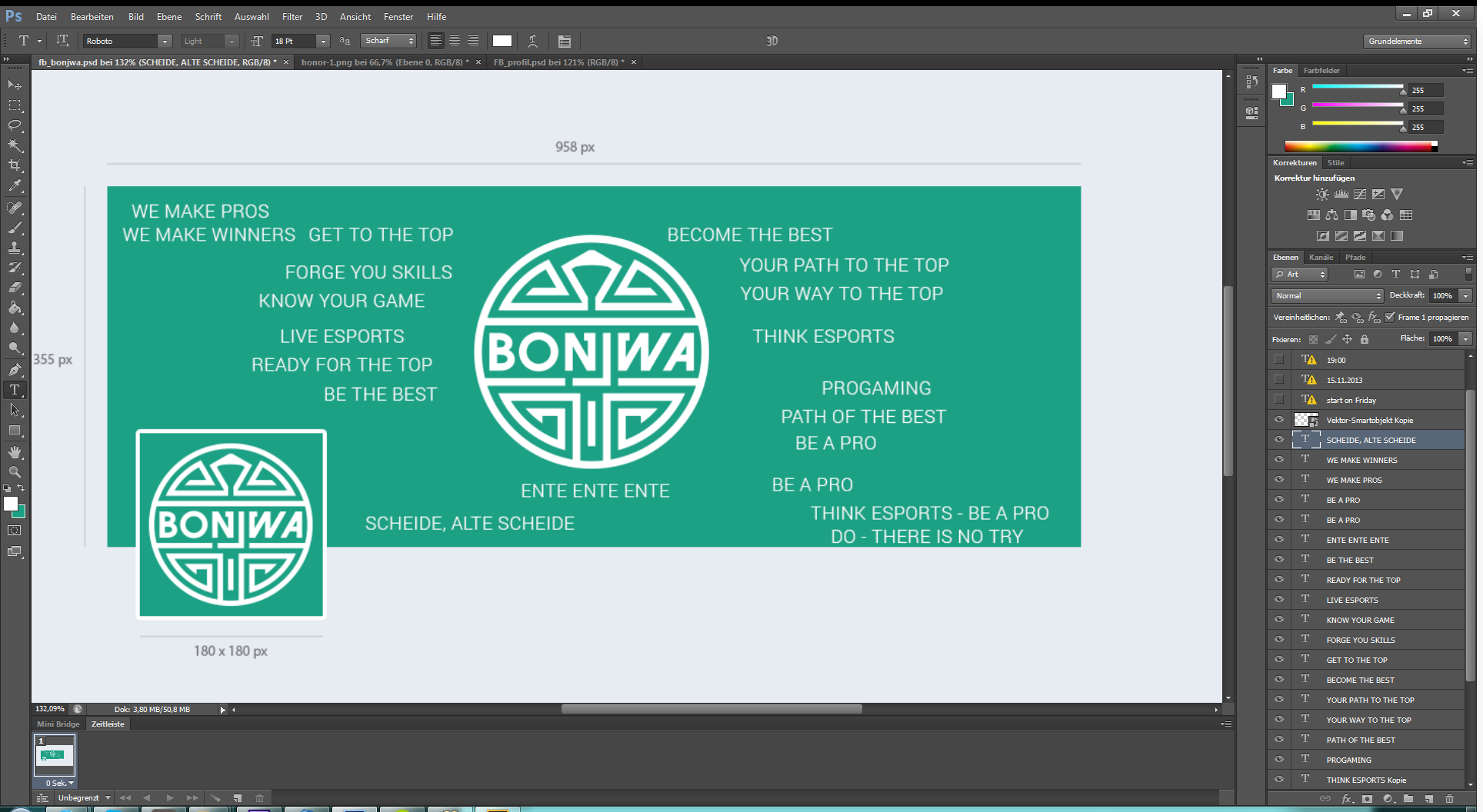
Task: Select the Brush tool
Action: click(x=15, y=228)
